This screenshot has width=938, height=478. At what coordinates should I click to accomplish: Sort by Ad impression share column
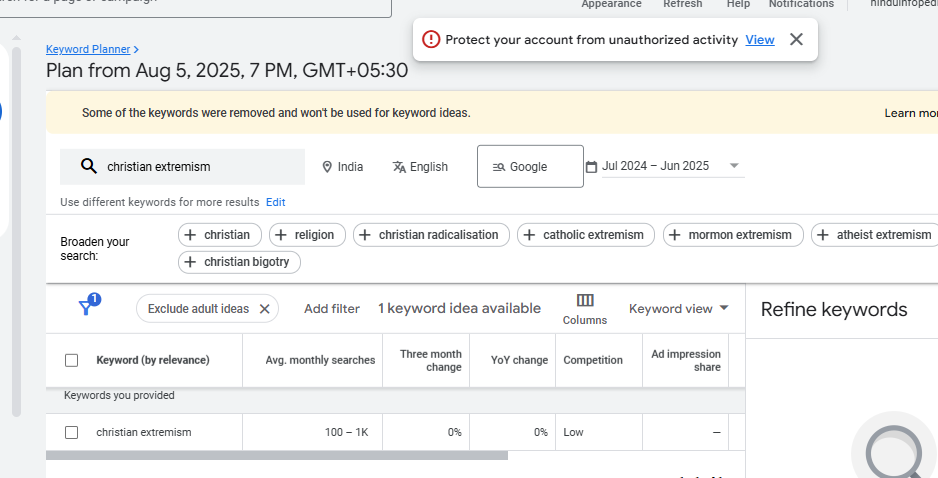pyautogui.click(x=686, y=361)
